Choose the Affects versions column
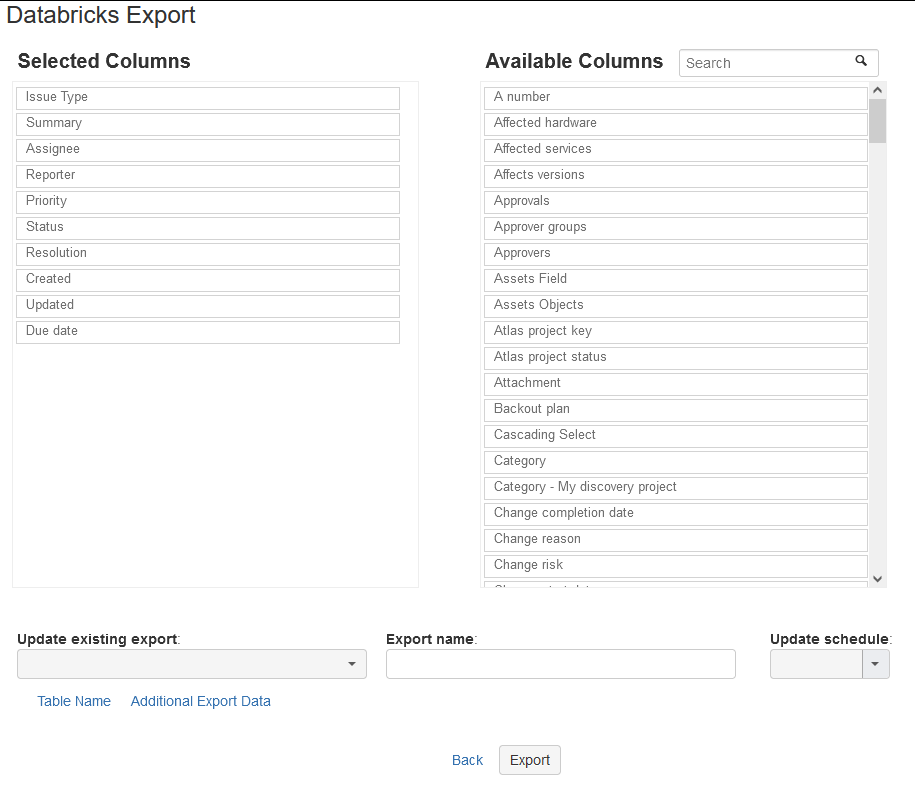Image resolution: width=915 pixels, height=789 pixels. (x=676, y=176)
